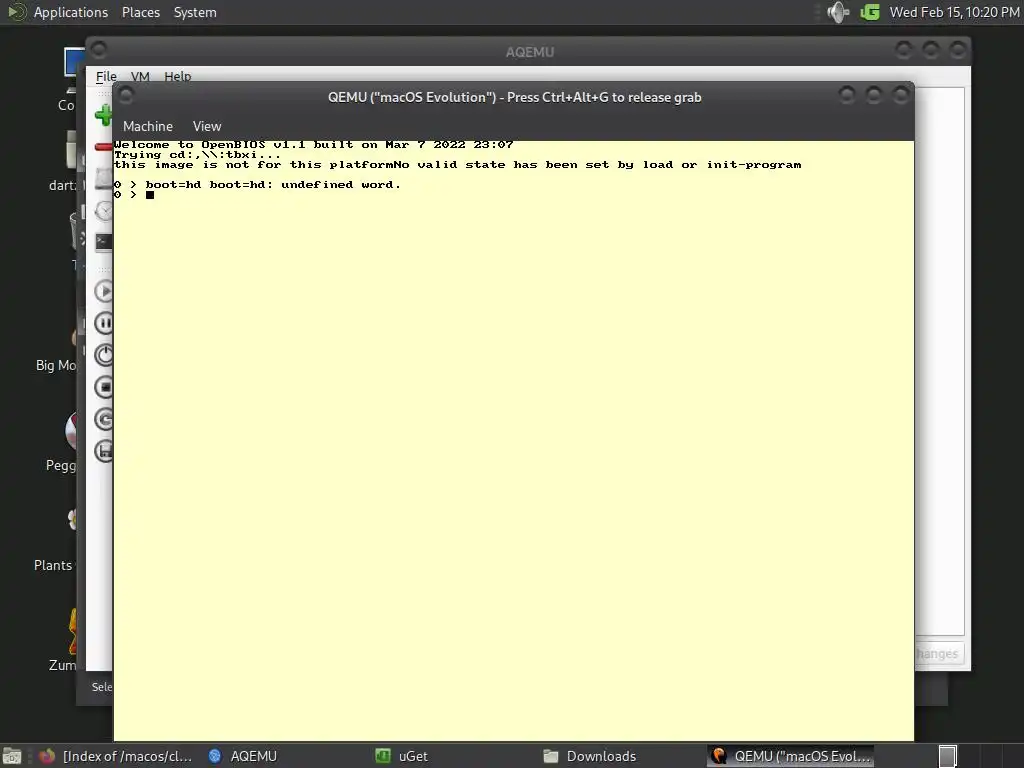Open the Places menu in top panel
This screenshot has width=1024, height=768.
coord(140,12)
